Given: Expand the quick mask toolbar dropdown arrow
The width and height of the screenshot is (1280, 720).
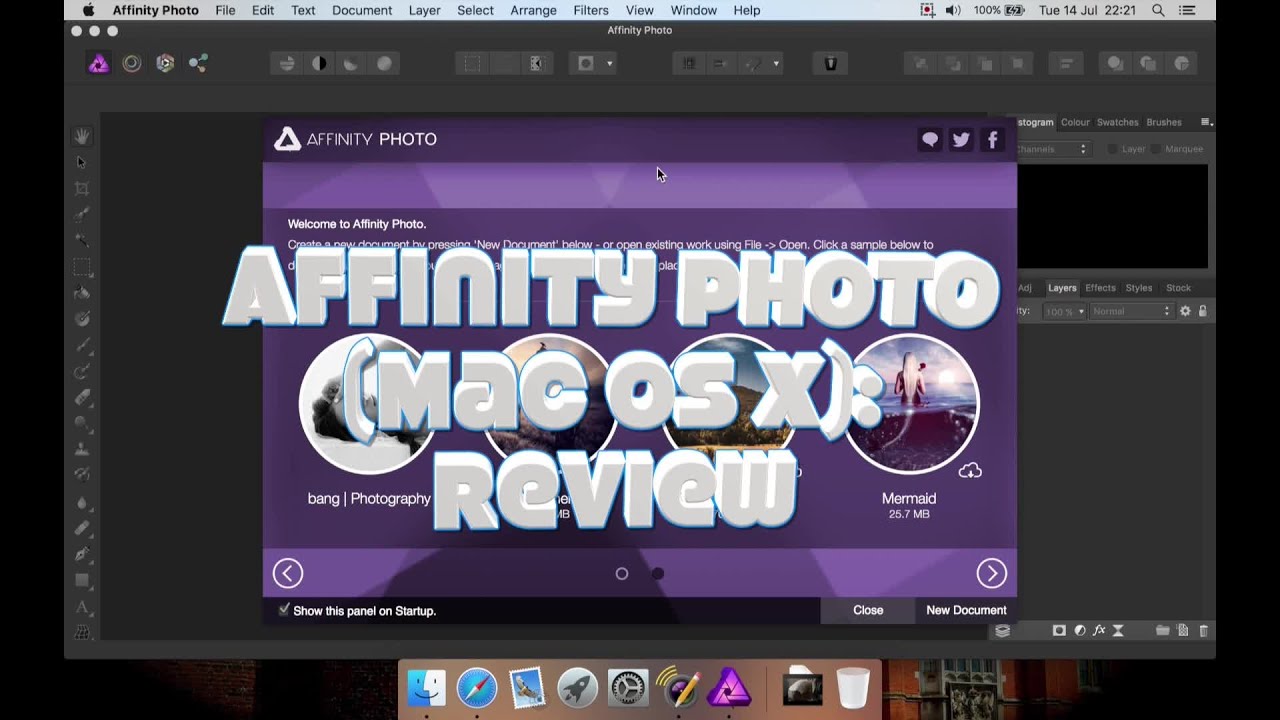Looking at the screenshot, I should pos(609,64).
